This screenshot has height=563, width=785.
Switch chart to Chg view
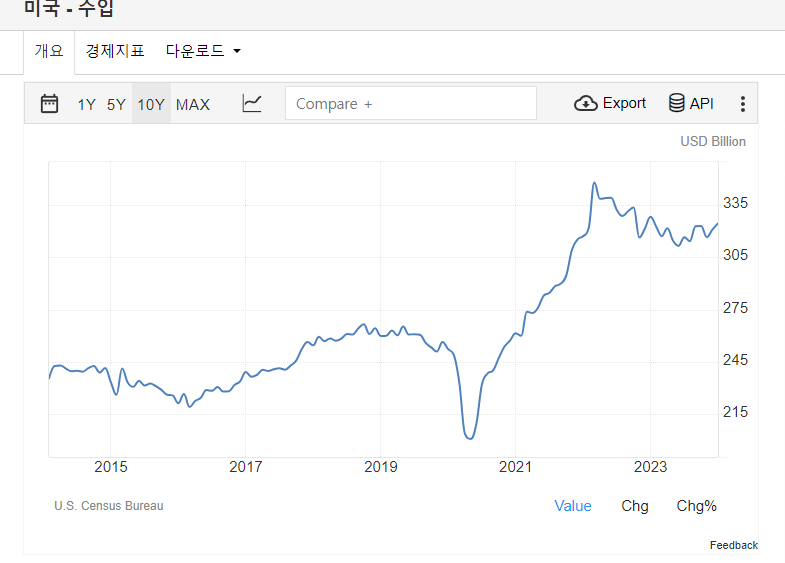(635, 506)
